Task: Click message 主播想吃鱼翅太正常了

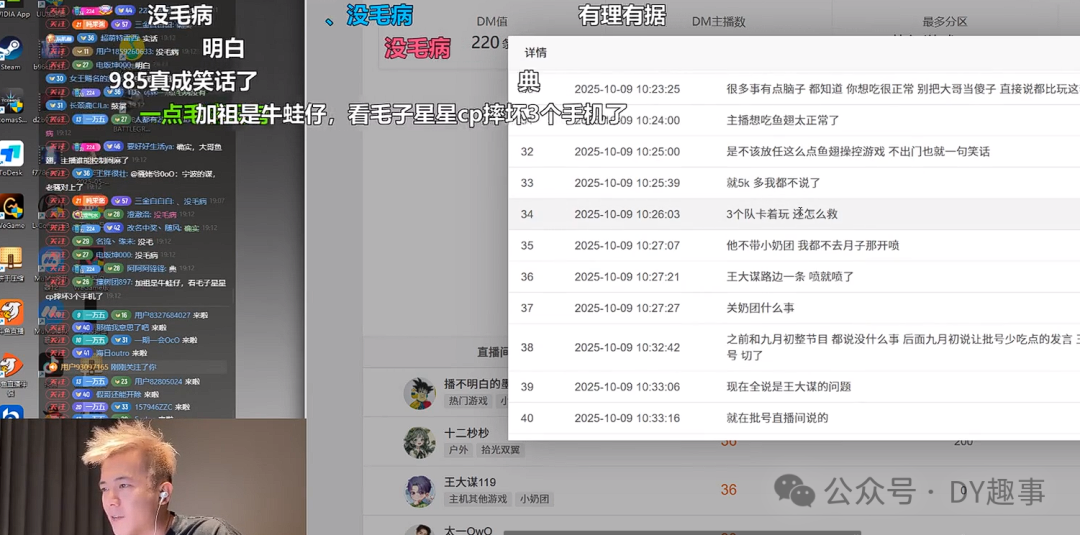Action: [783, 120]
